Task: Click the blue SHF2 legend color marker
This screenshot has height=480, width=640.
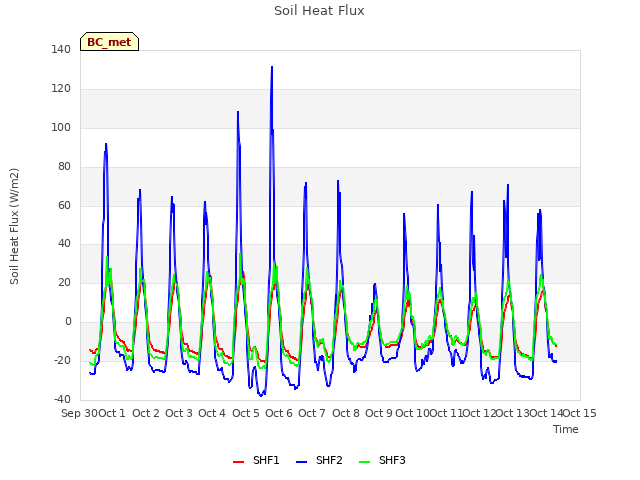Action: click(x=301, y=462)
